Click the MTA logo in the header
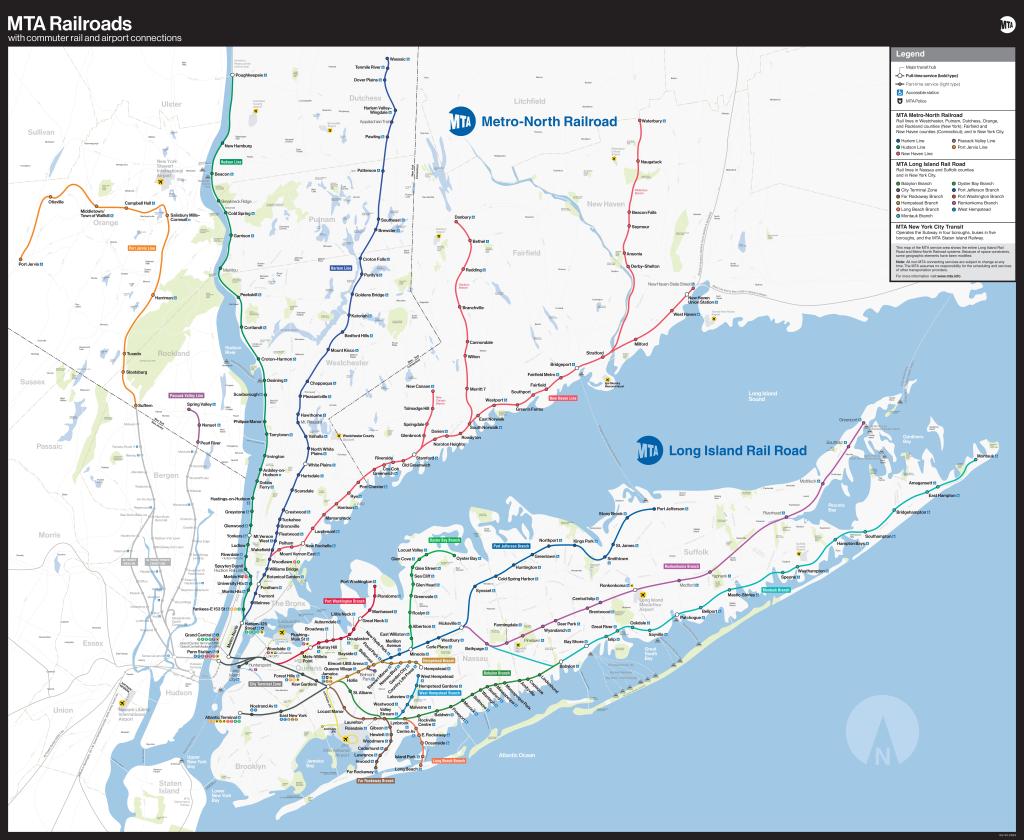This screenshot has width=1024, height=840. [1006, 23]
